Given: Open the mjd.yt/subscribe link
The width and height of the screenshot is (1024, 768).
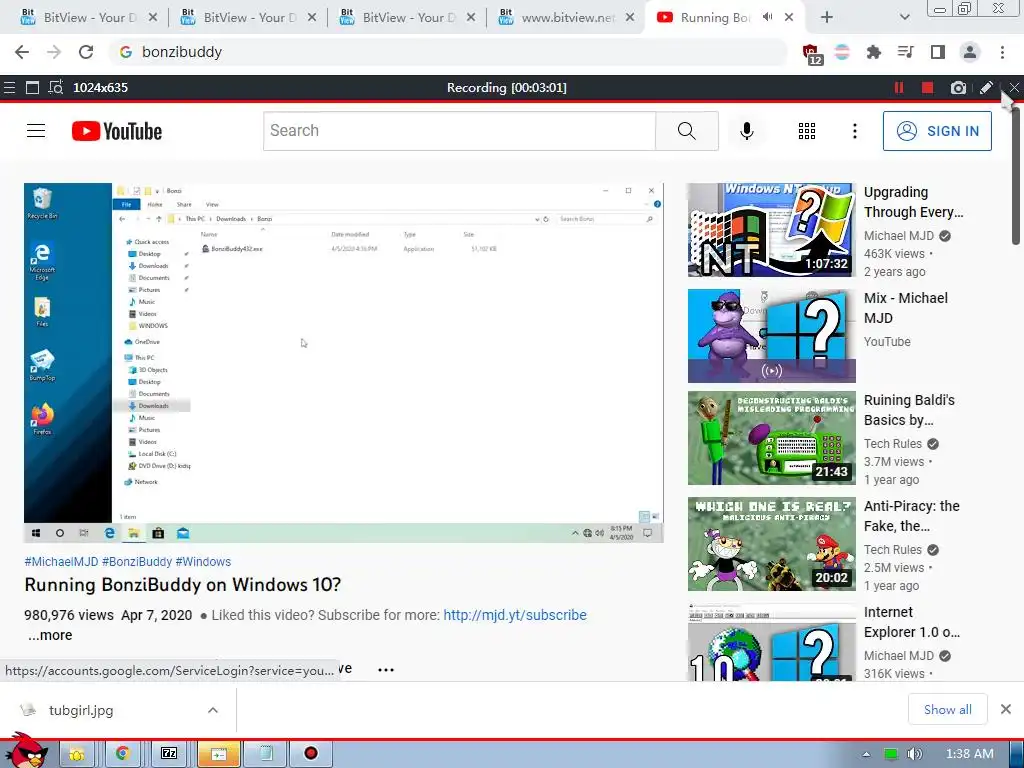Looking at the screenshot, I should 515,615.
